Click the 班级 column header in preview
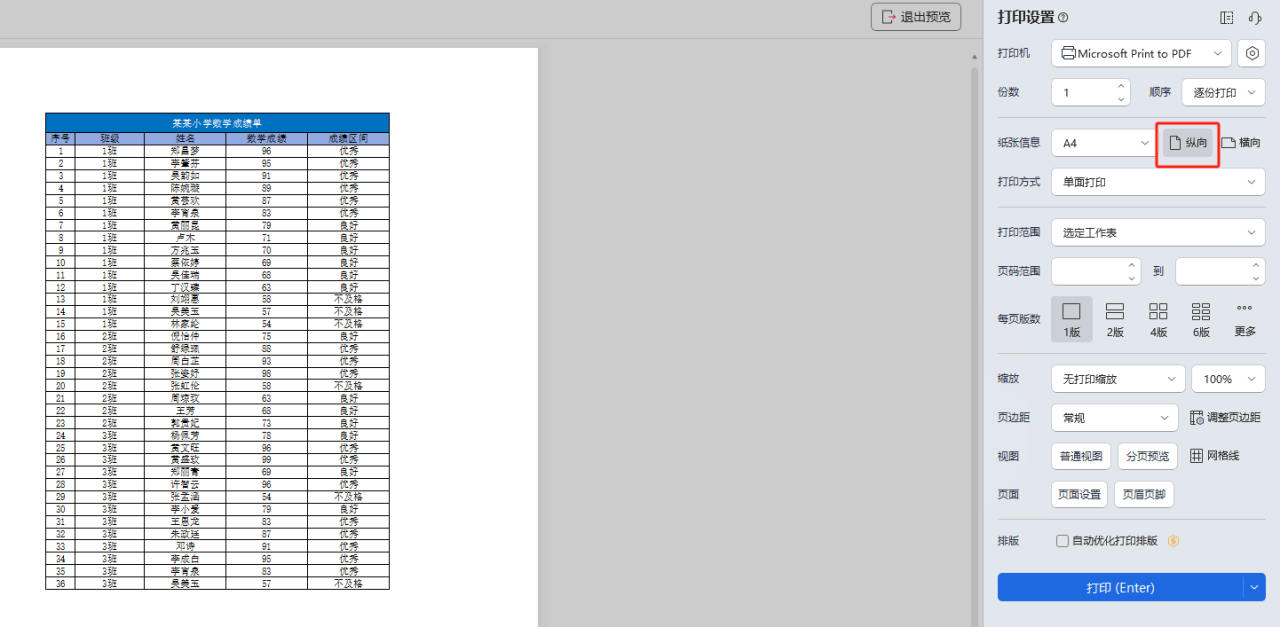Screen dimensions: 1280x627 [110, 138]
